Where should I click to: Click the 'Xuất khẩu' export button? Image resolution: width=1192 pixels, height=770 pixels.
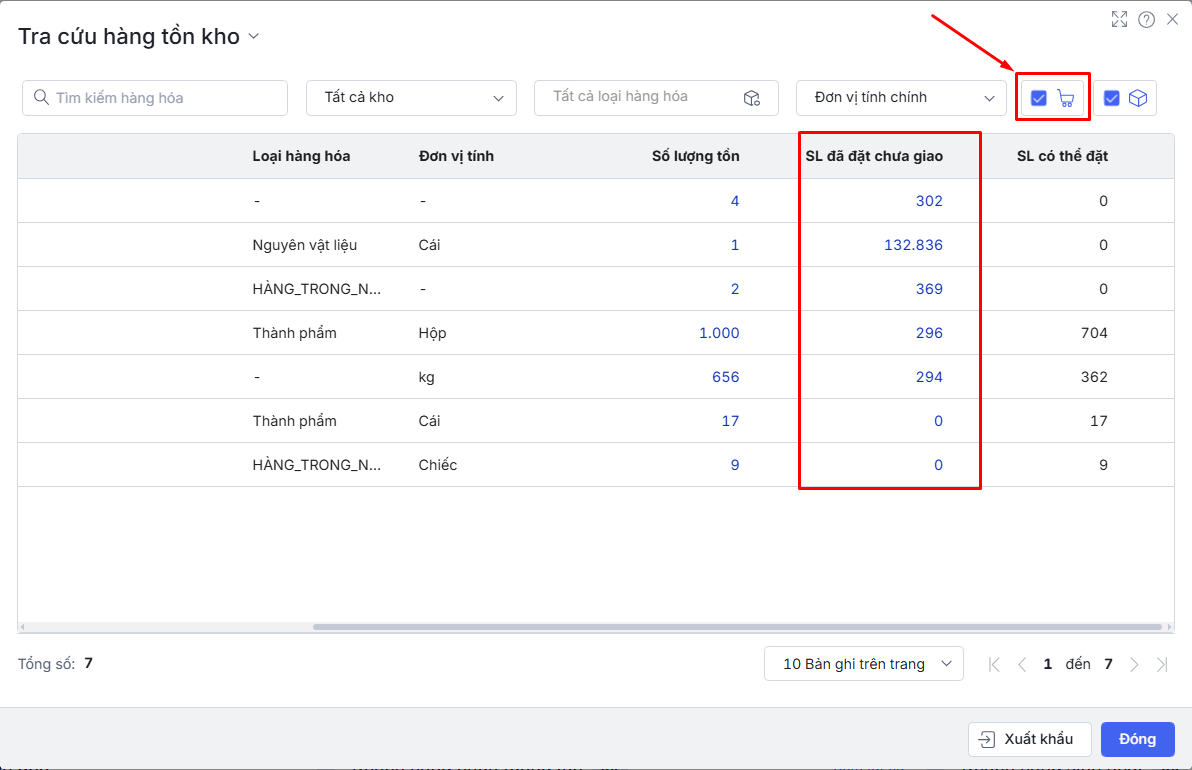pyautogui.click(x=1029, y=739)
